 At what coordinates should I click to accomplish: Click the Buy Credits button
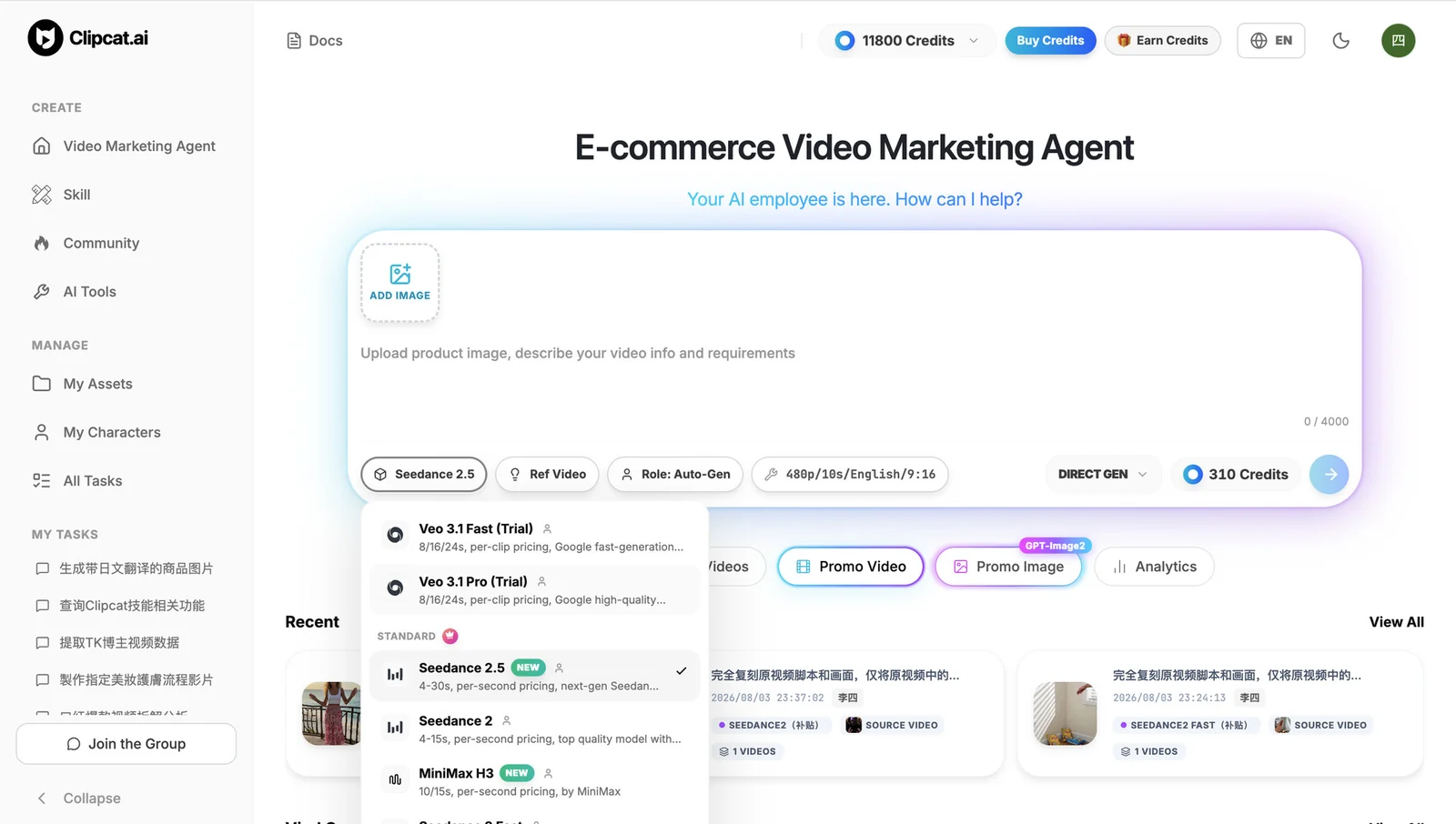1050,41
